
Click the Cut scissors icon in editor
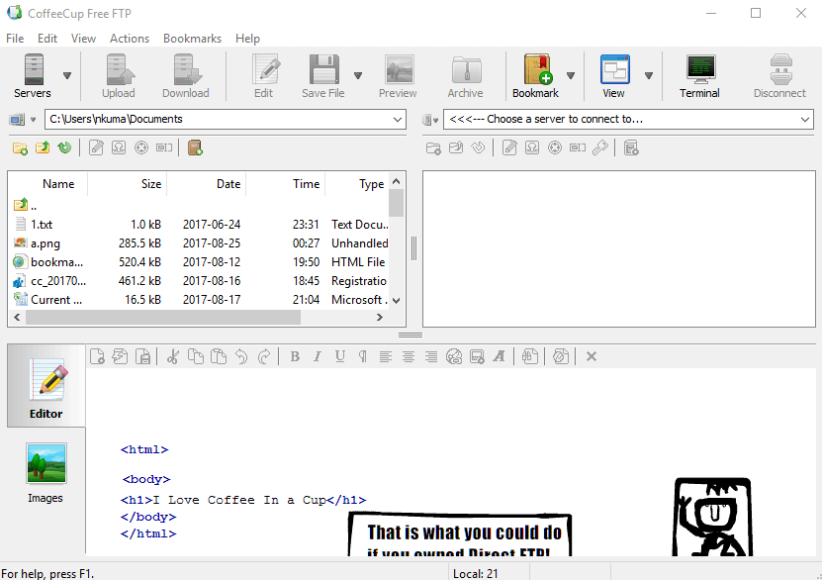click(172, 357)
